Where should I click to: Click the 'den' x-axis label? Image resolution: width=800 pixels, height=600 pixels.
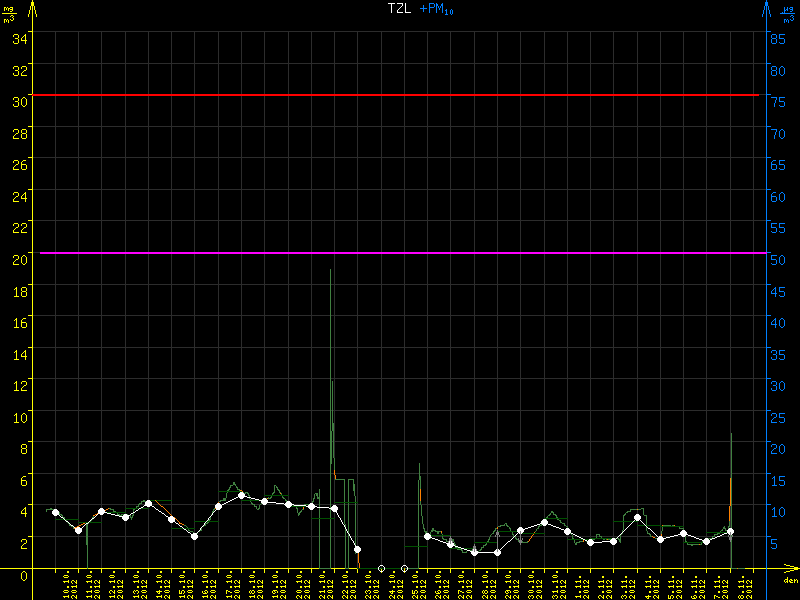[x=790, y=581]
